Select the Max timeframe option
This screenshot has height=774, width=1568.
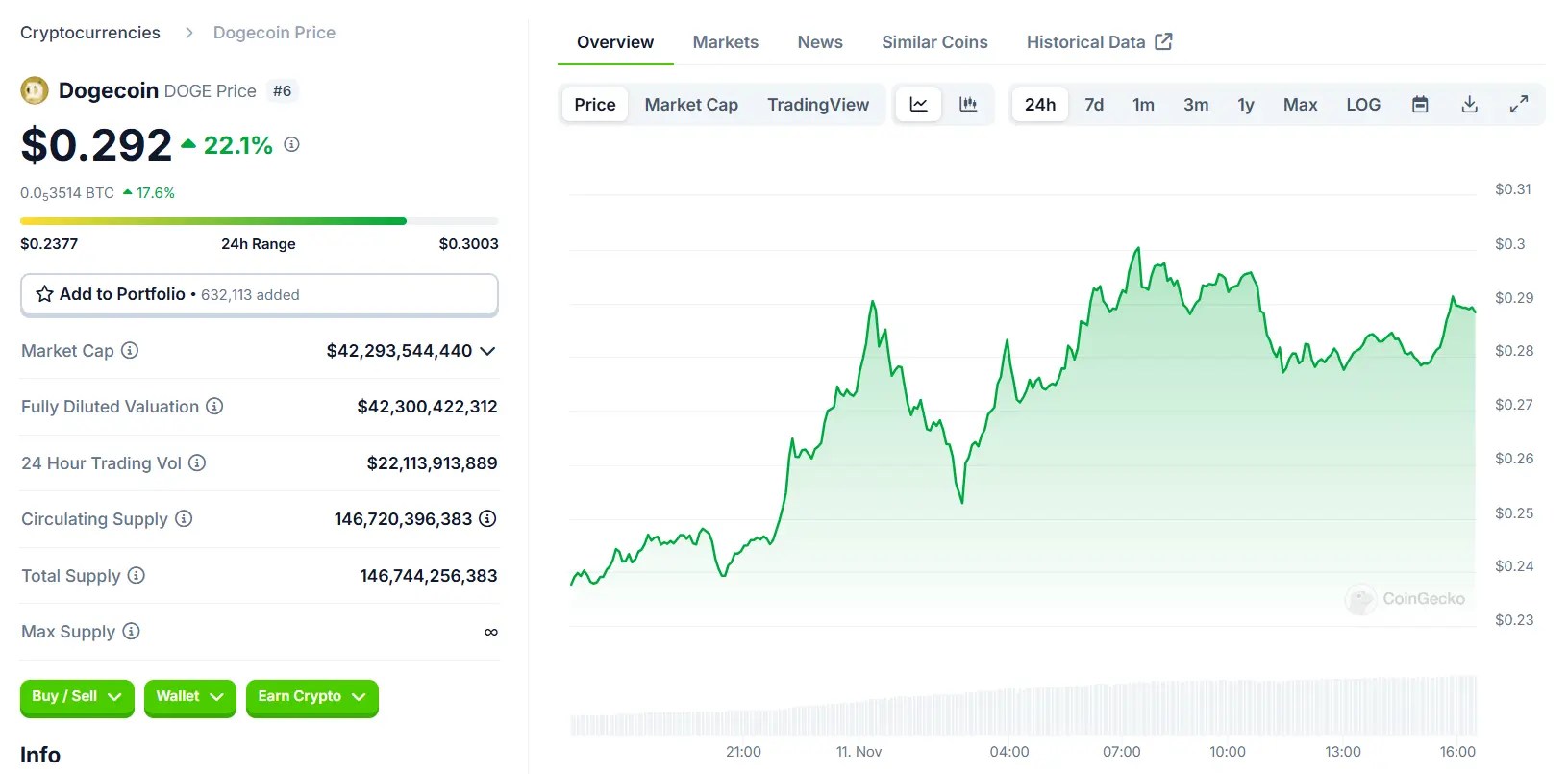click(x=1300, y=104)
